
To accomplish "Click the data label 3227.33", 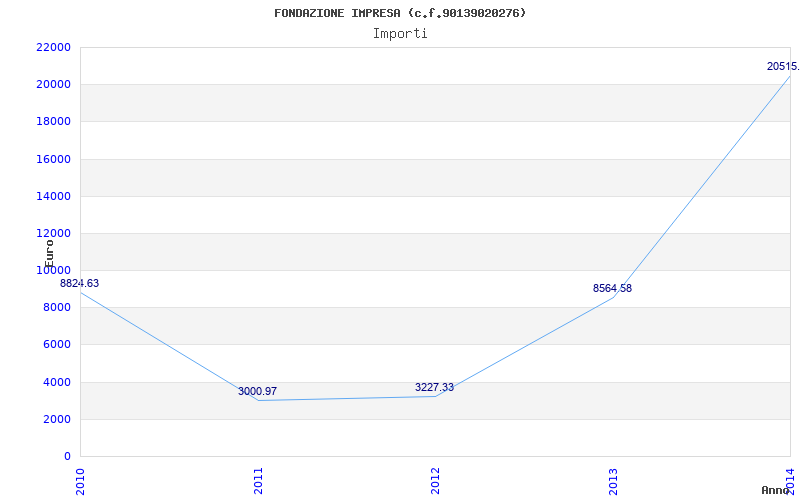I will pyautogui.click(x=434, y=387).
